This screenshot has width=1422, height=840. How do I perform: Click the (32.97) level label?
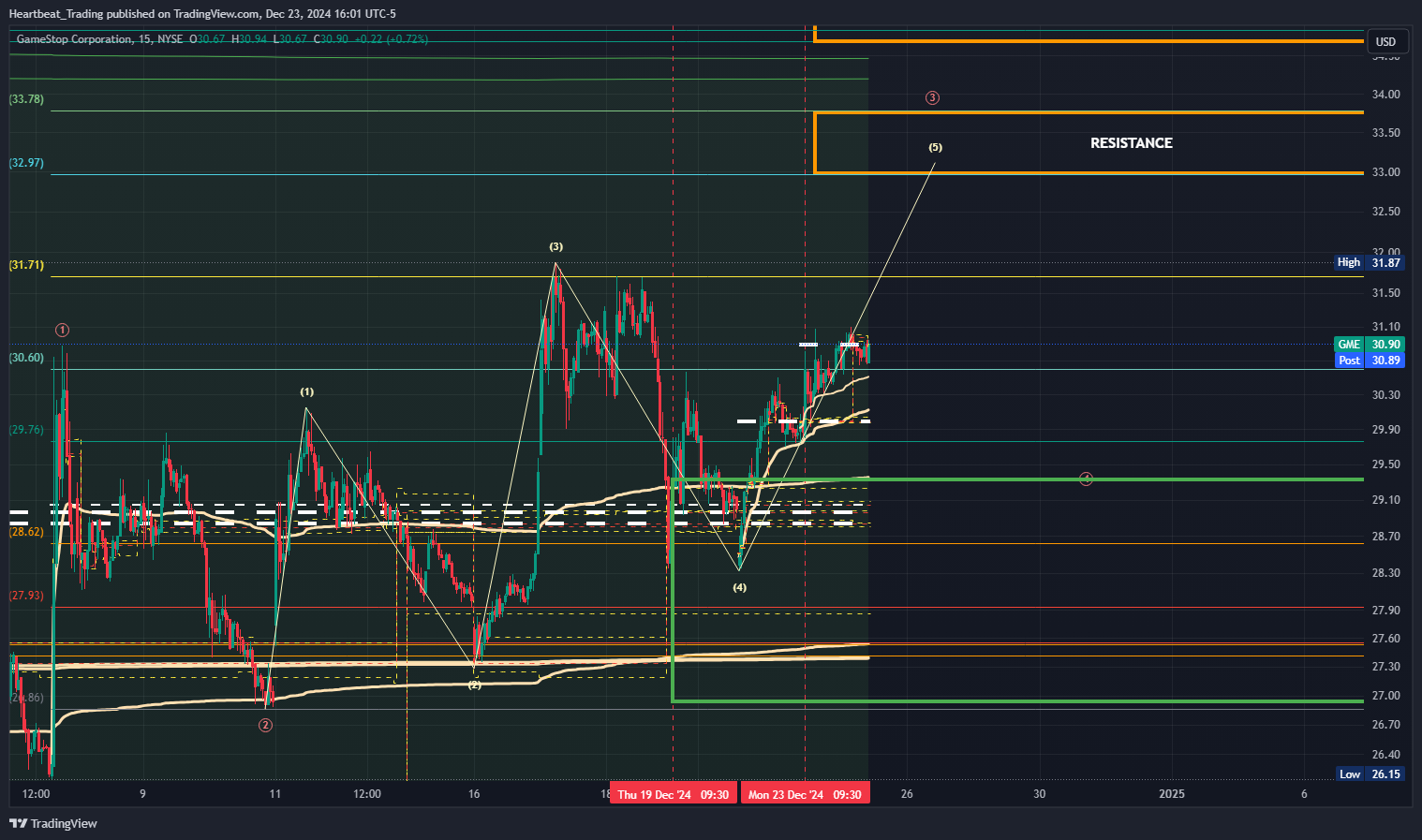(26, 163)
